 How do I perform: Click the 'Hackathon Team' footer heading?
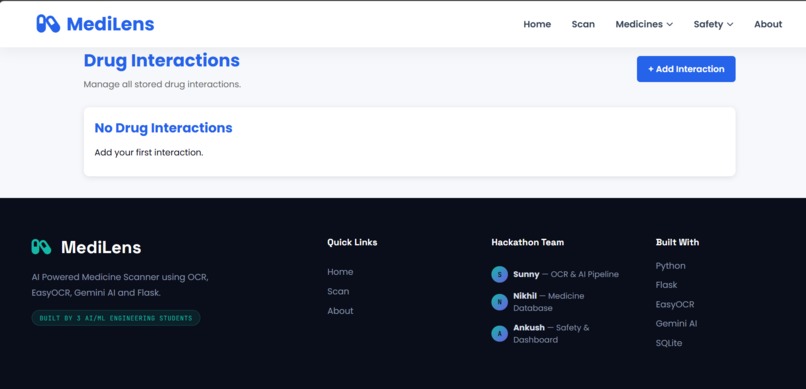click(x=527, y=242)
